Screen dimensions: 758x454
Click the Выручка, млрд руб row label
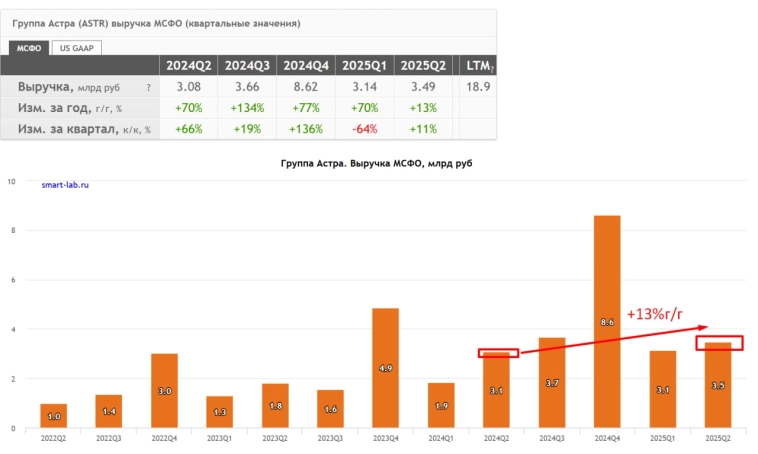[69, 87]
